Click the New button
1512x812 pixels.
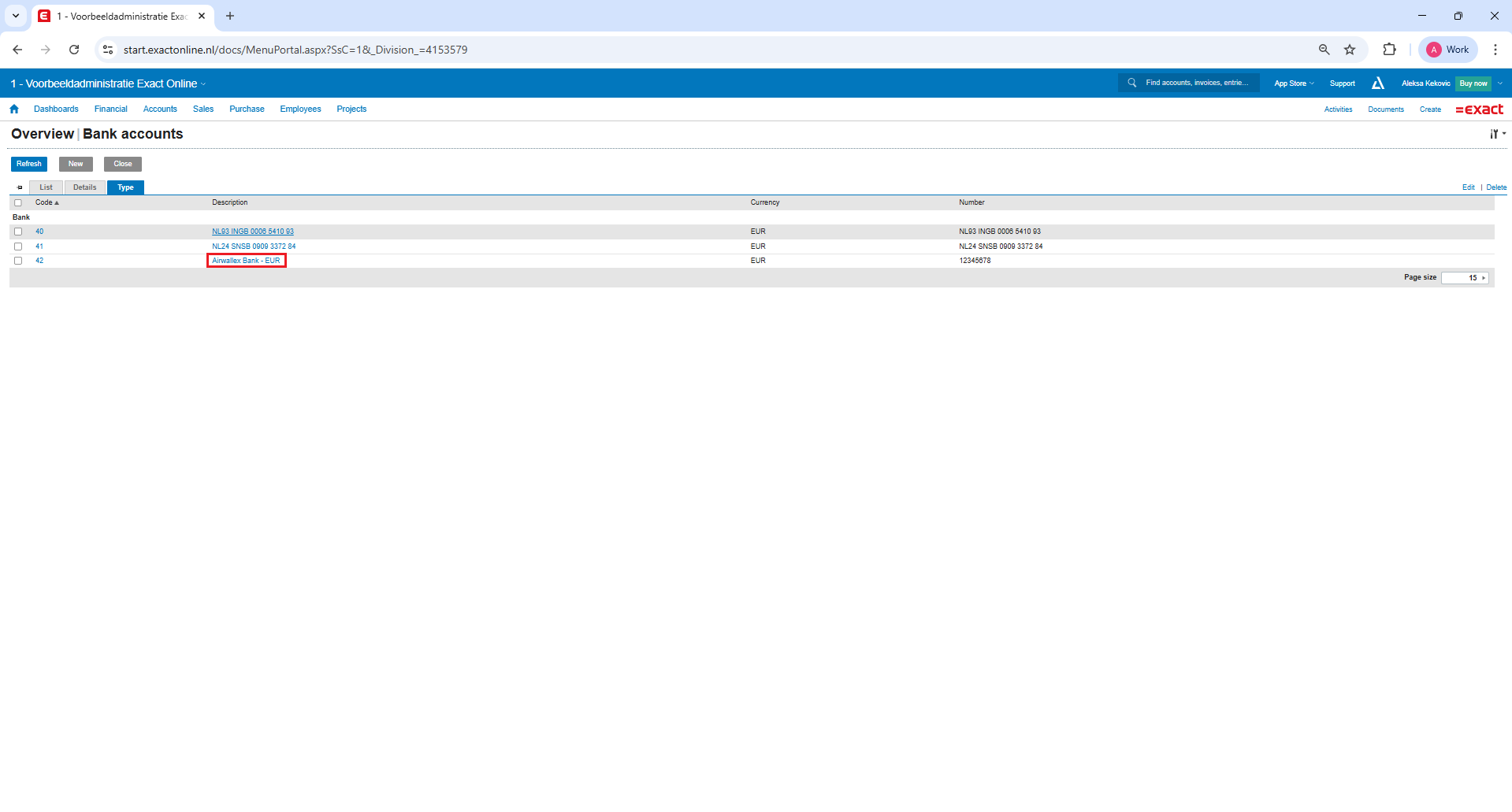76,164
